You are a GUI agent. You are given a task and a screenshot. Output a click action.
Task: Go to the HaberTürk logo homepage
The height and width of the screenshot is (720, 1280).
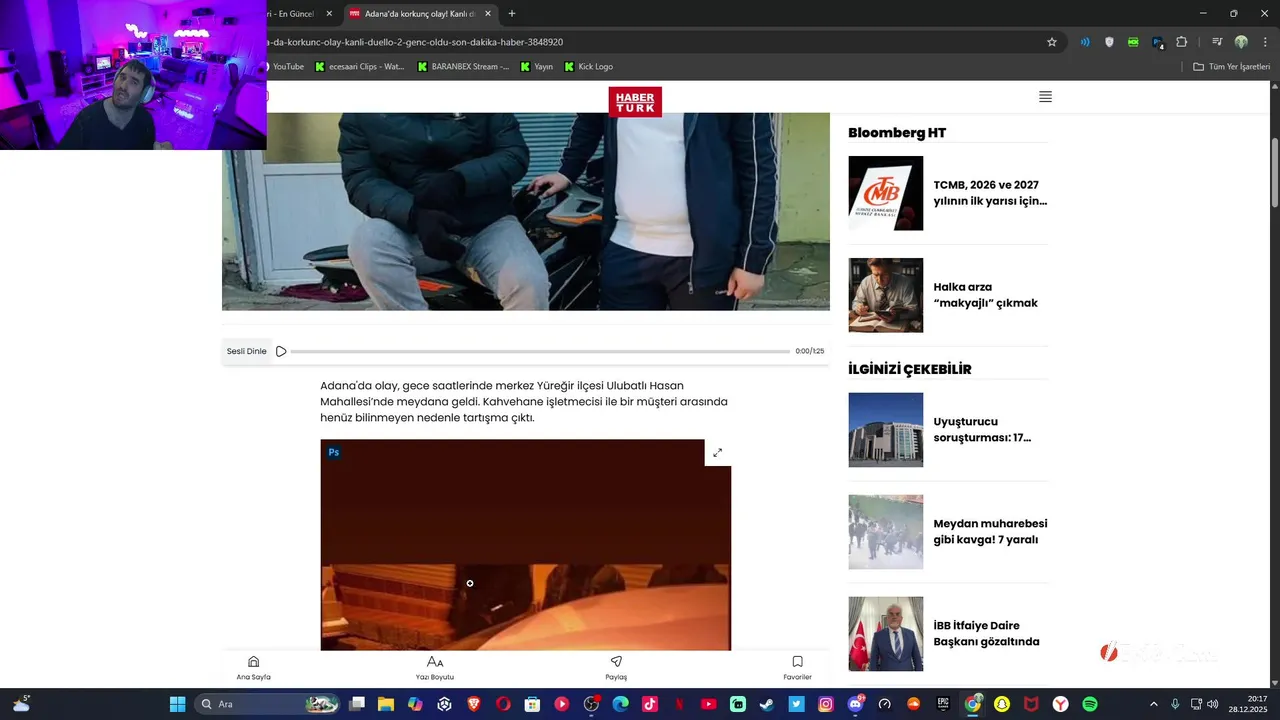635,101
